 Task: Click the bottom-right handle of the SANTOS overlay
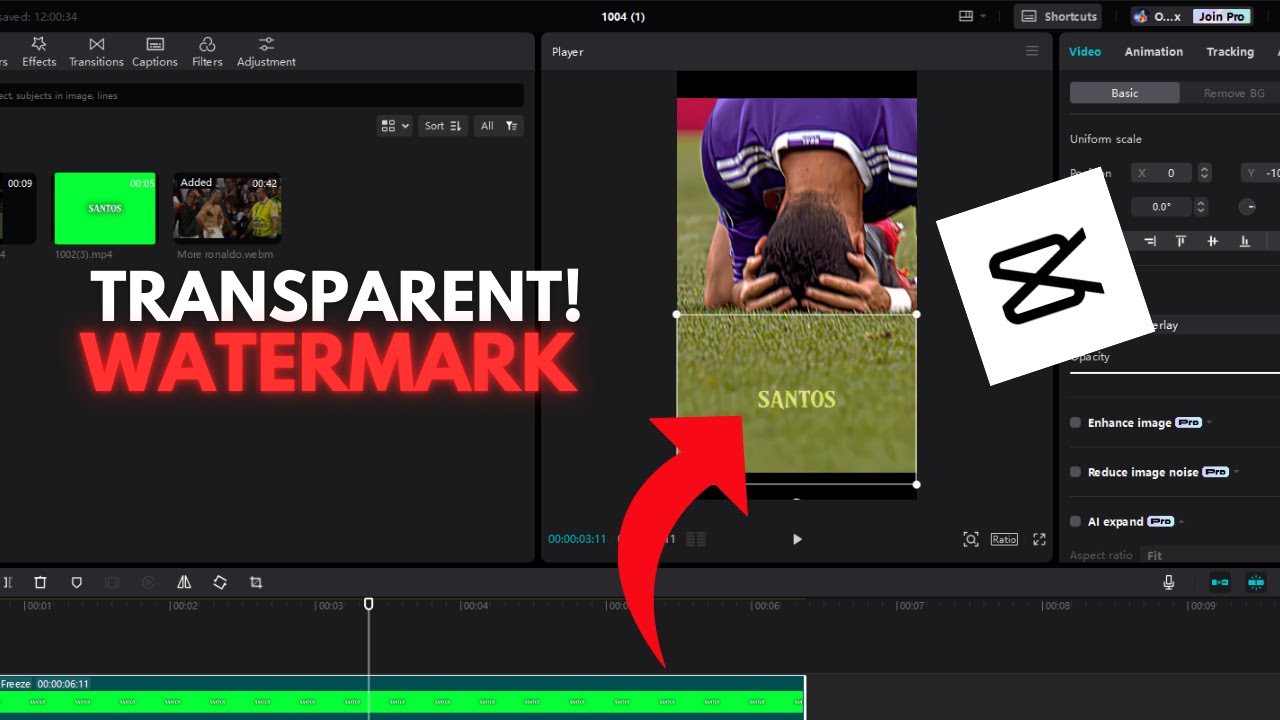coord(917,484)
